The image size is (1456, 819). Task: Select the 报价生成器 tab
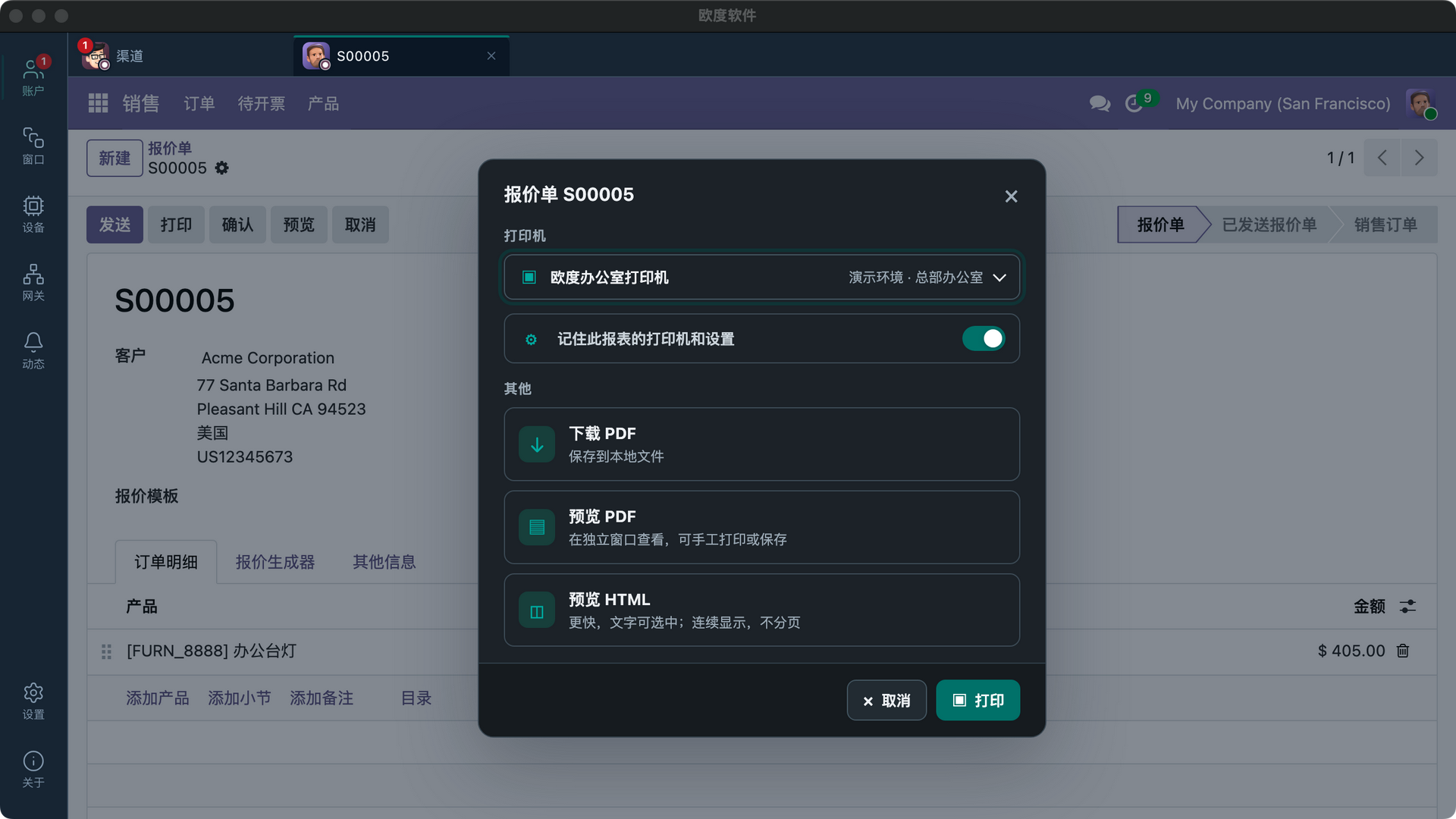click(275, 562)
